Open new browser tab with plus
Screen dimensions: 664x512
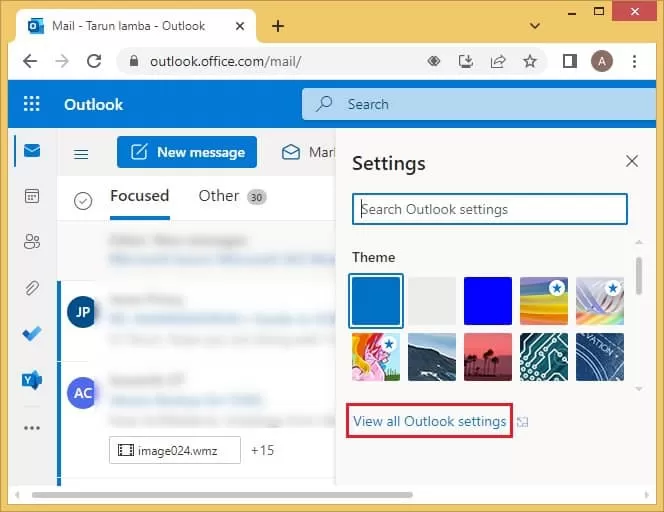[278, 26]
